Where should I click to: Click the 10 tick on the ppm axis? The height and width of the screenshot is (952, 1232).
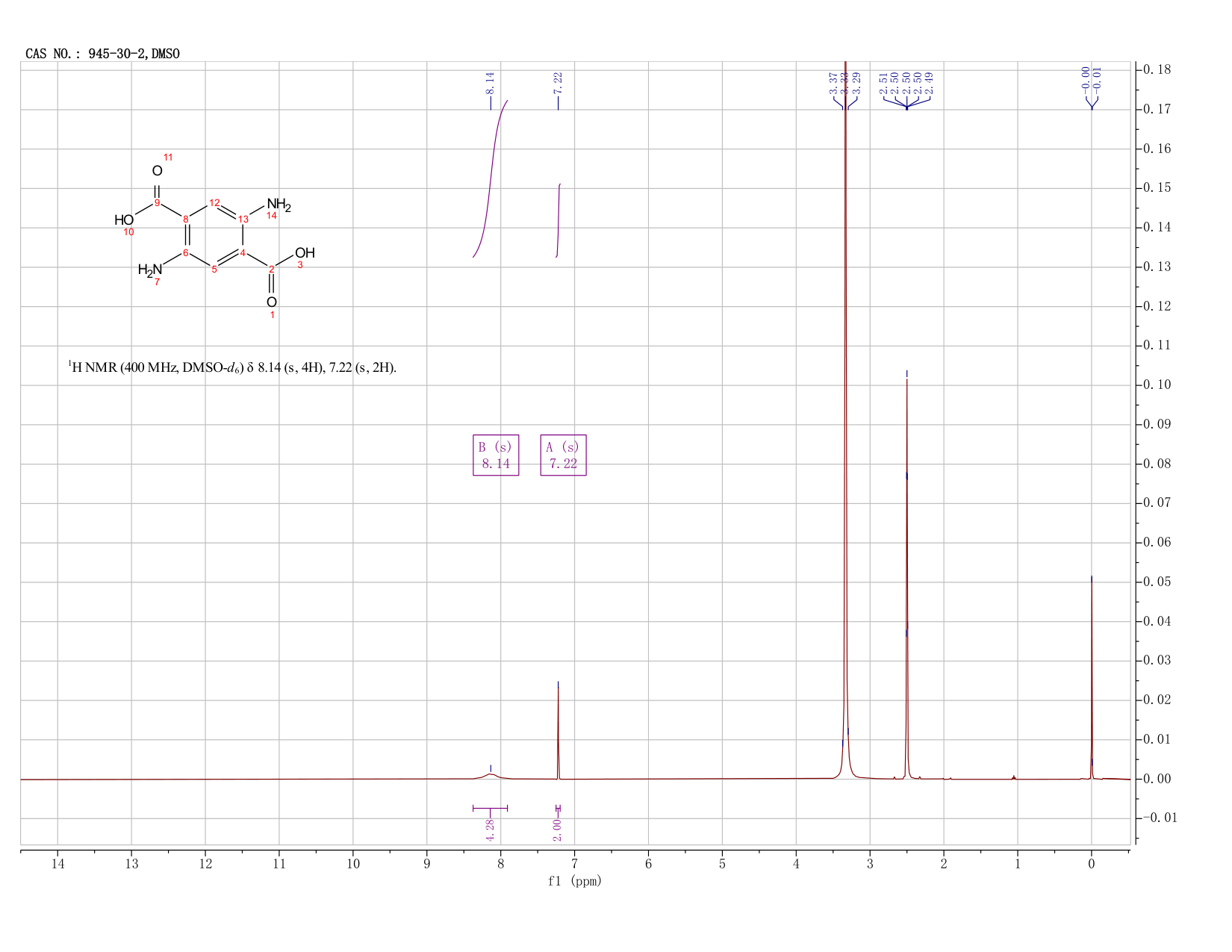(x=353, y=864)
